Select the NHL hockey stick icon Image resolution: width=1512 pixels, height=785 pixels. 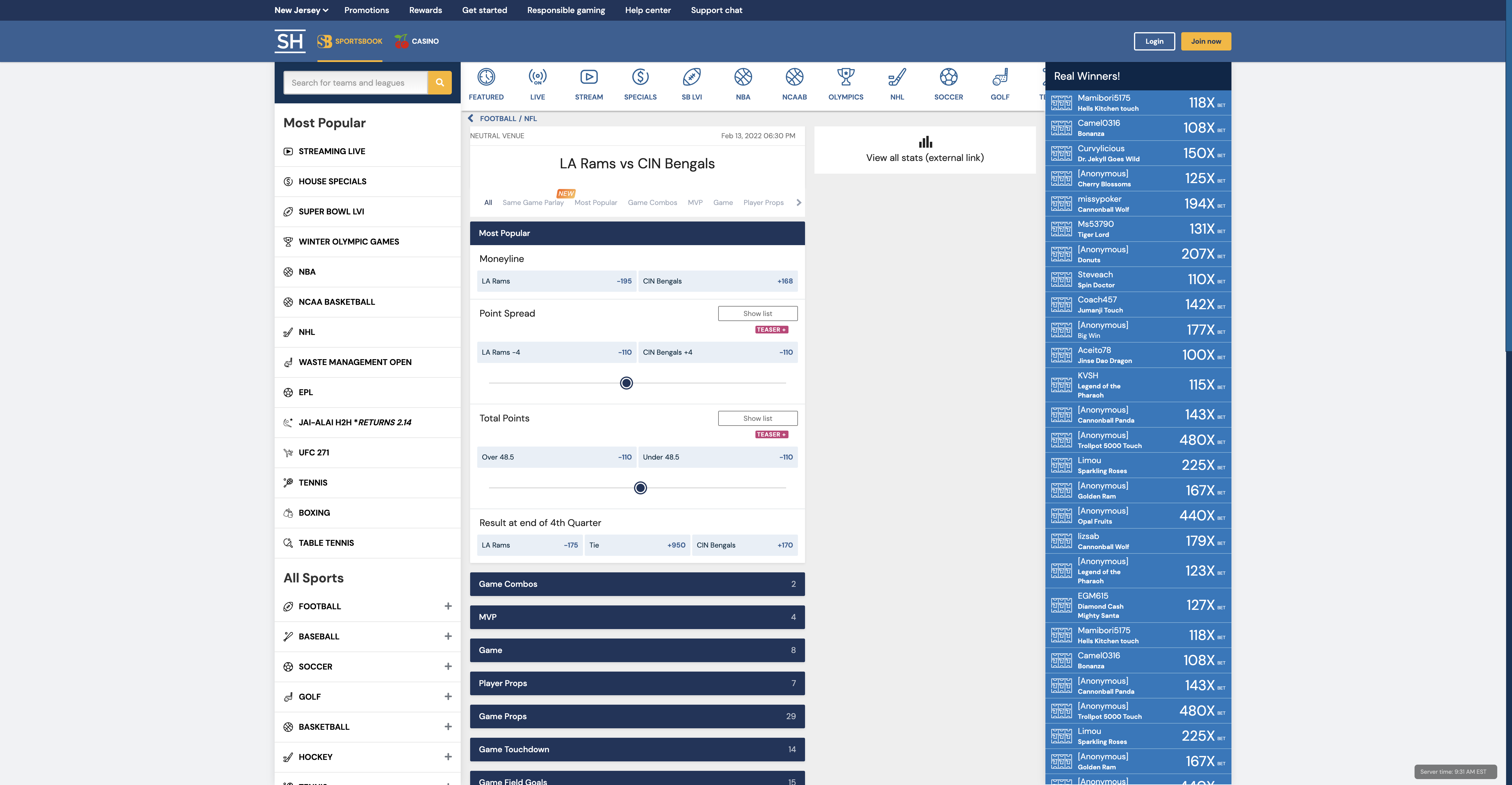tap(897, 82)
